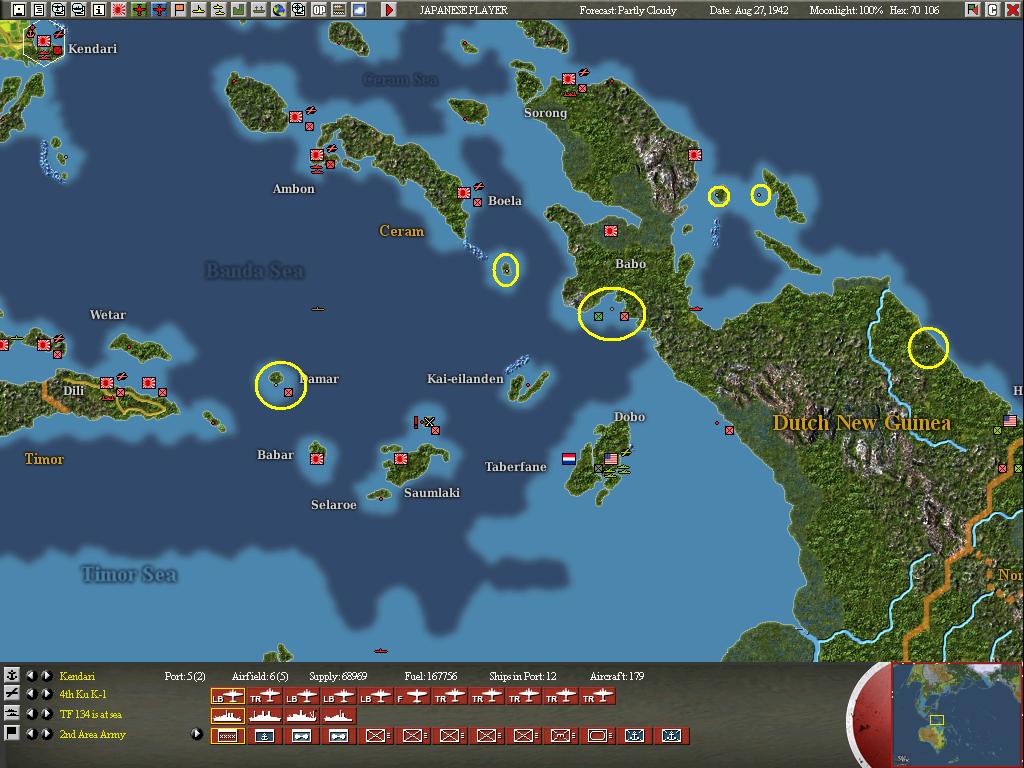Open the info 'i' intelligence icon
Viewport: 1024px width, 768px height.
click(99, 10)
